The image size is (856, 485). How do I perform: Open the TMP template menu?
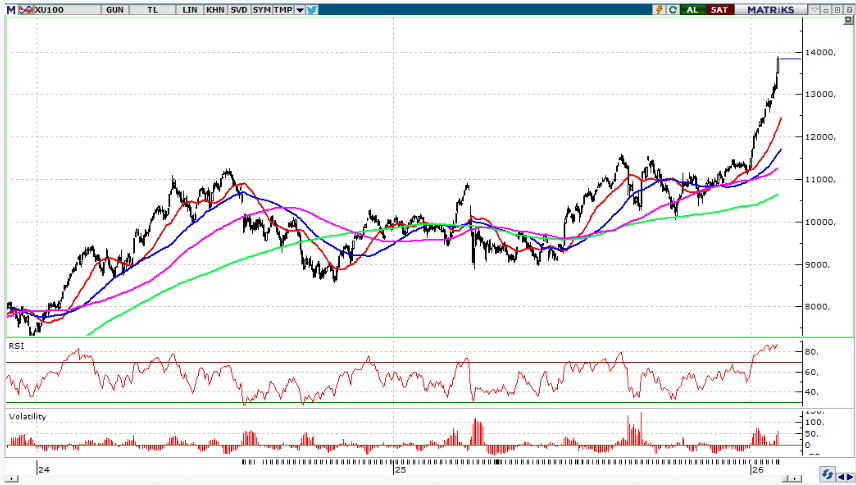[x=283, y=9]
